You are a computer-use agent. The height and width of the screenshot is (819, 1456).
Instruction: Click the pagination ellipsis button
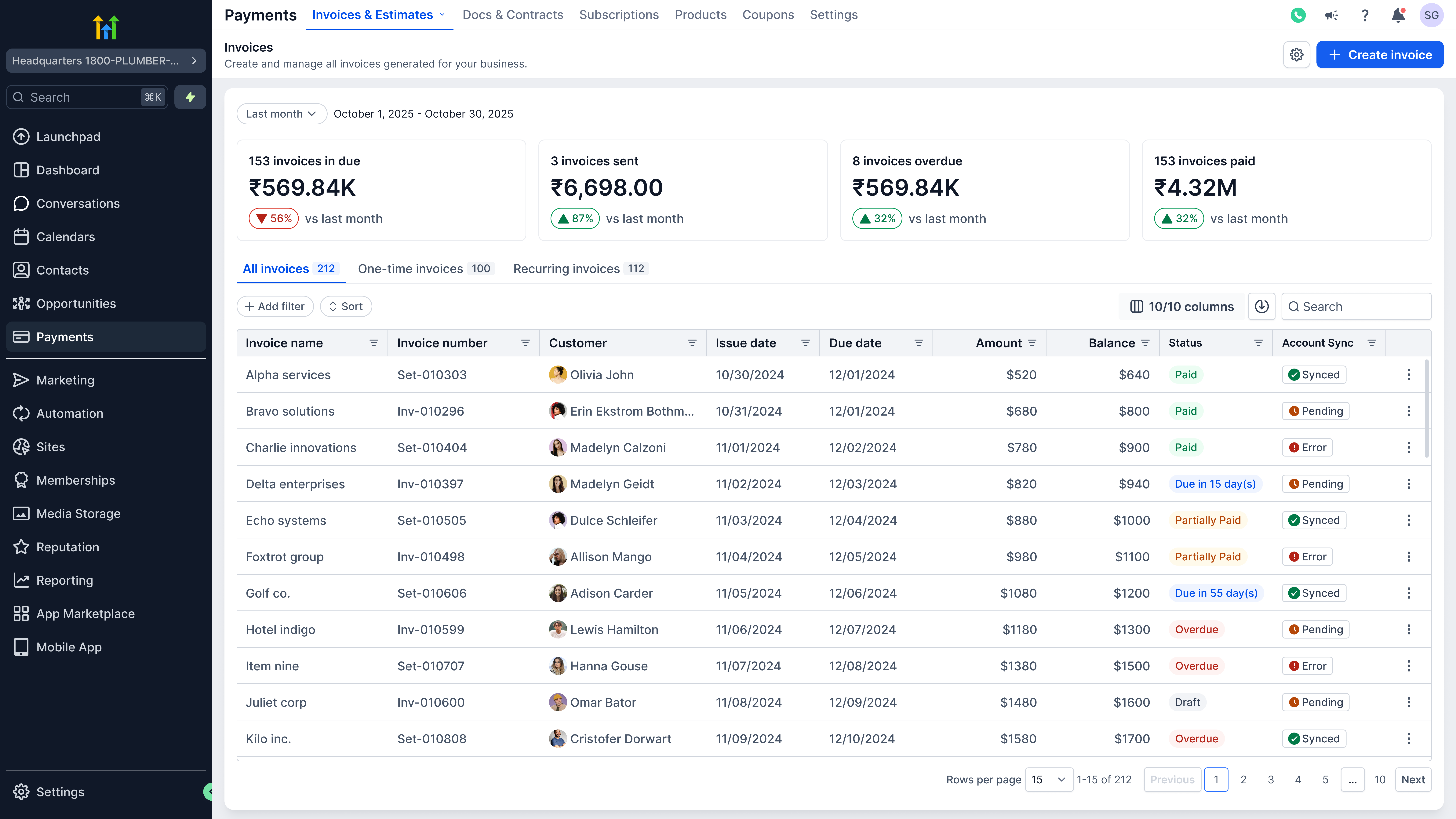[x=1352, y=779]
